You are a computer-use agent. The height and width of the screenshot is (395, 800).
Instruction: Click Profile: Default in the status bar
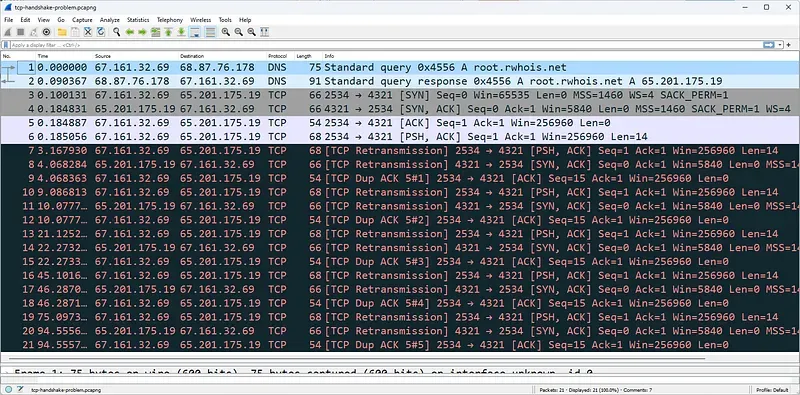772,390
